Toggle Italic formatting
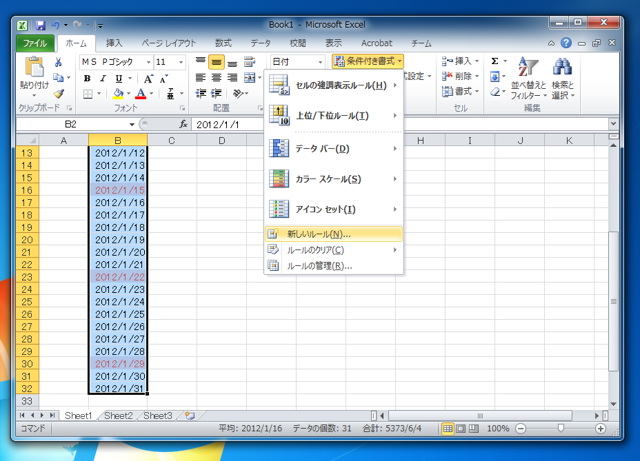This screenshot has height=461, width=640. (x=103, y=78)
